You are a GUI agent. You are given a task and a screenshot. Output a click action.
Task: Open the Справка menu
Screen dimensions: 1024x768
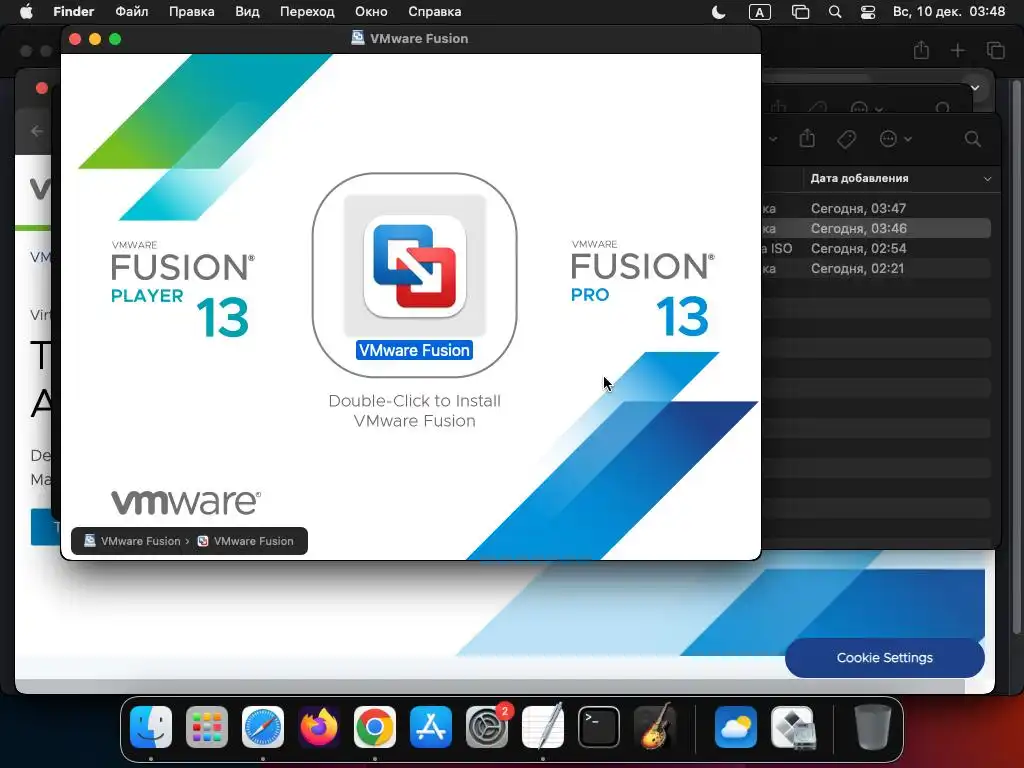434,12
